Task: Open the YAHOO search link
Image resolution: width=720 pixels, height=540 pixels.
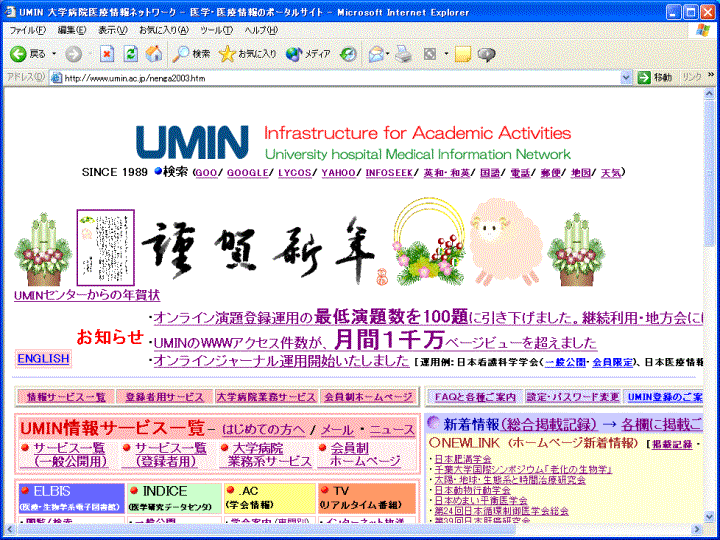Action: coord(338,173)
